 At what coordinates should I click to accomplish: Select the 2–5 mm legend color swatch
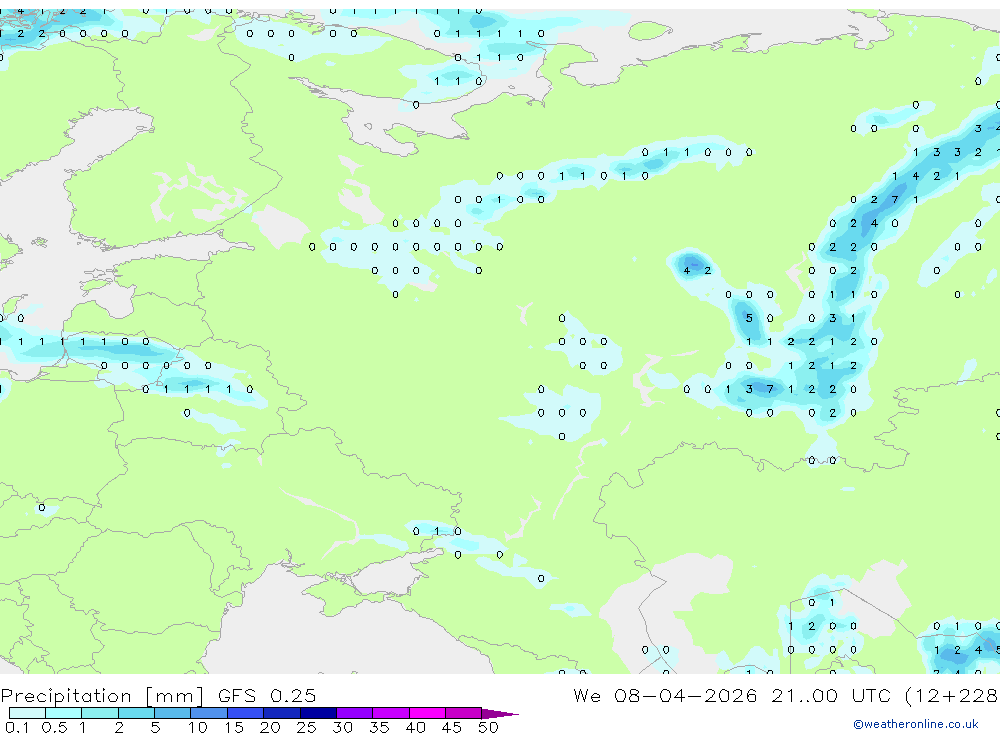tap(136, 713)
